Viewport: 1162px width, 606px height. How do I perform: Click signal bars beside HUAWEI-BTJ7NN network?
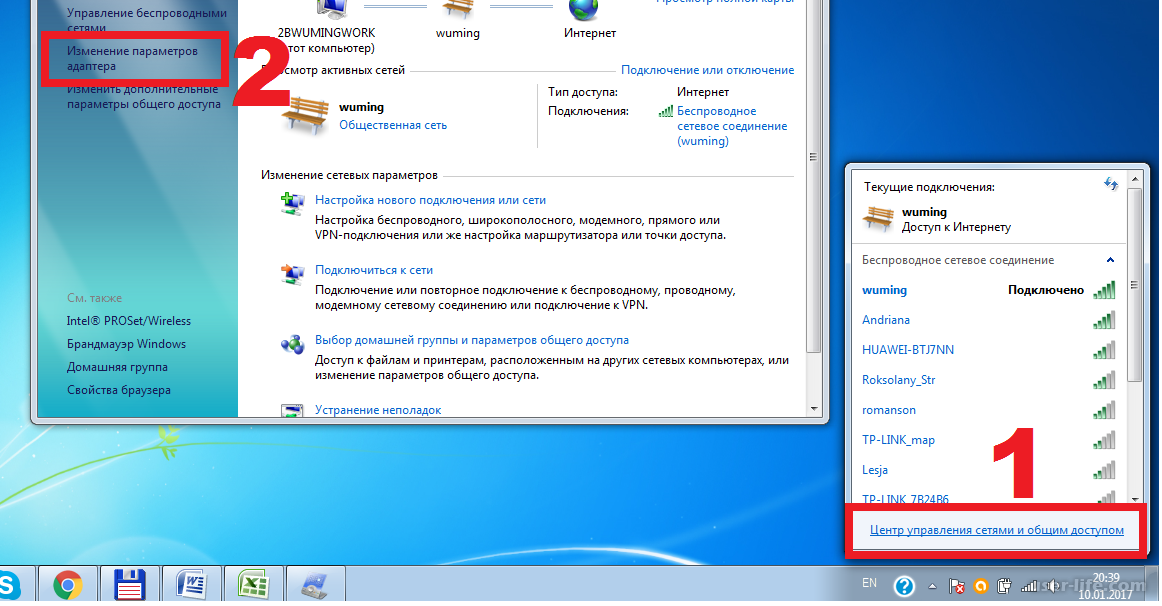[1104, 350]
